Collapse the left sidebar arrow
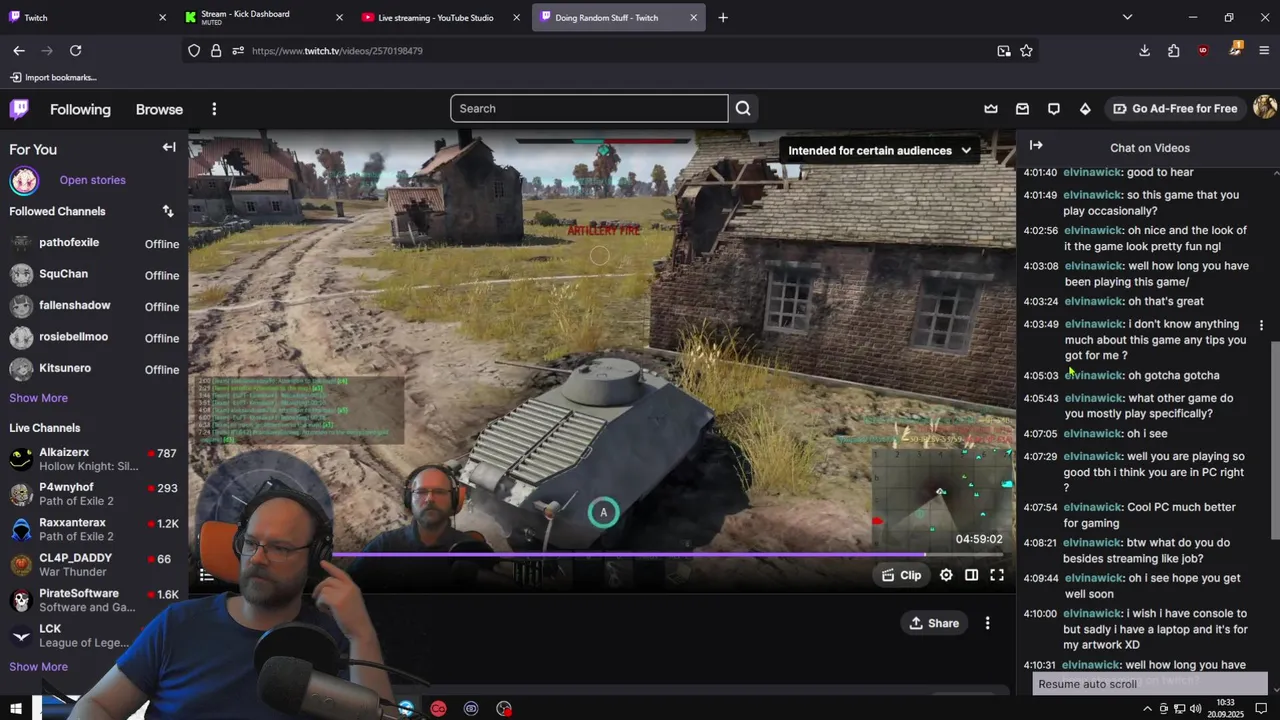This screenshot has height=720, width=1280. 169,148
